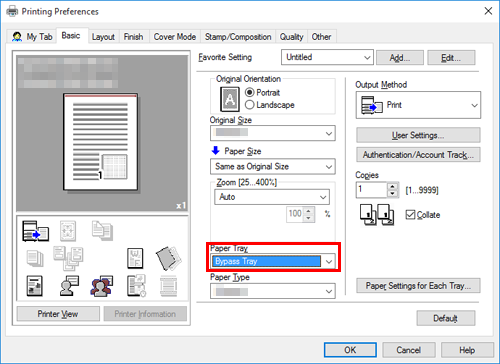Click the single-person authentication icon
This screenshot has height=364, width=500.
click(69, 286)
